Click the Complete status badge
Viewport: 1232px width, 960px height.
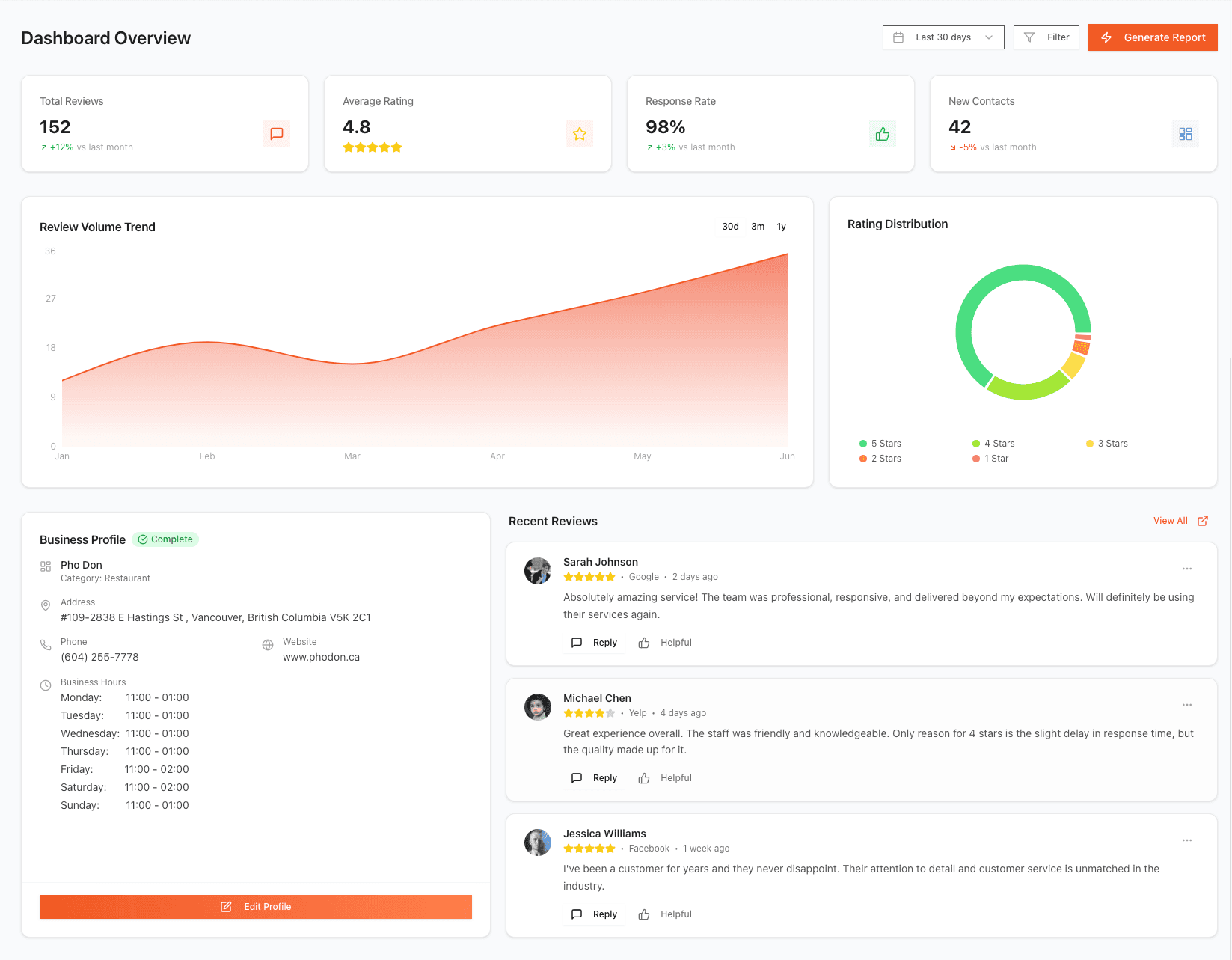pyautogui.click(x=165, y=539)
